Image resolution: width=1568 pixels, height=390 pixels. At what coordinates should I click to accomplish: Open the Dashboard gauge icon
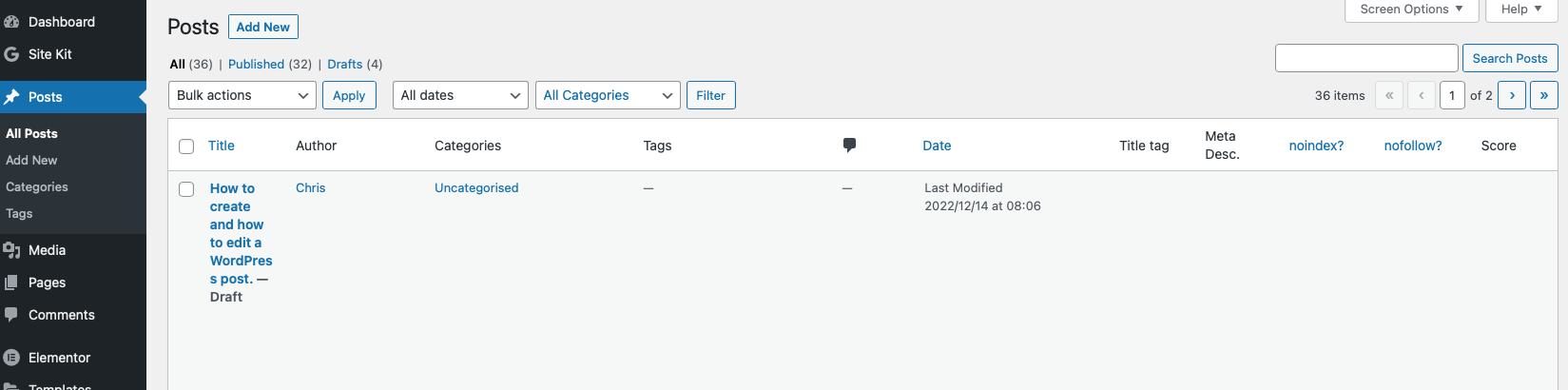[x=11, y=22]
